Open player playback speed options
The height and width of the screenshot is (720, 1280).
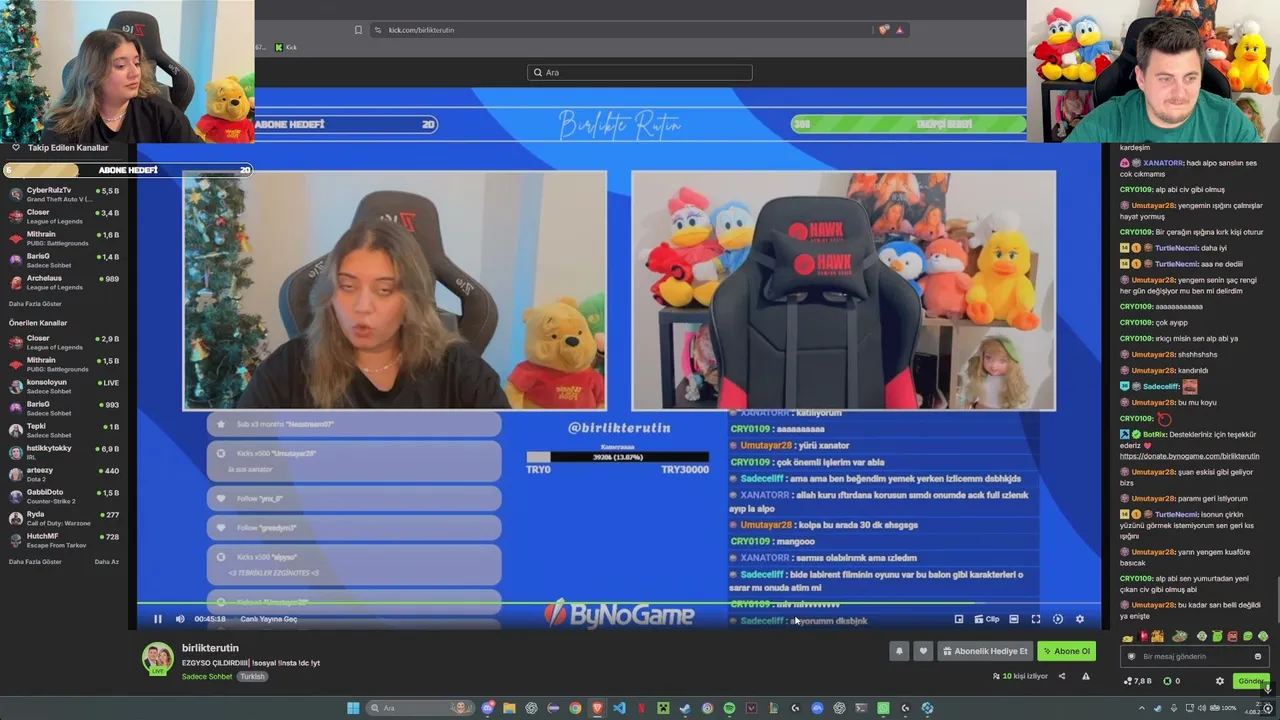[x=1058, y=619]
